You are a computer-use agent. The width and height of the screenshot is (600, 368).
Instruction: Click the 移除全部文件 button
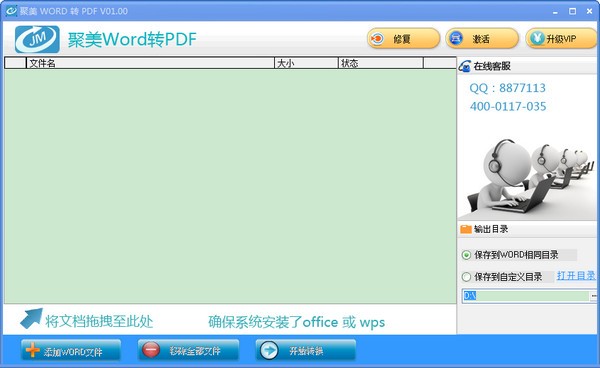189,350
